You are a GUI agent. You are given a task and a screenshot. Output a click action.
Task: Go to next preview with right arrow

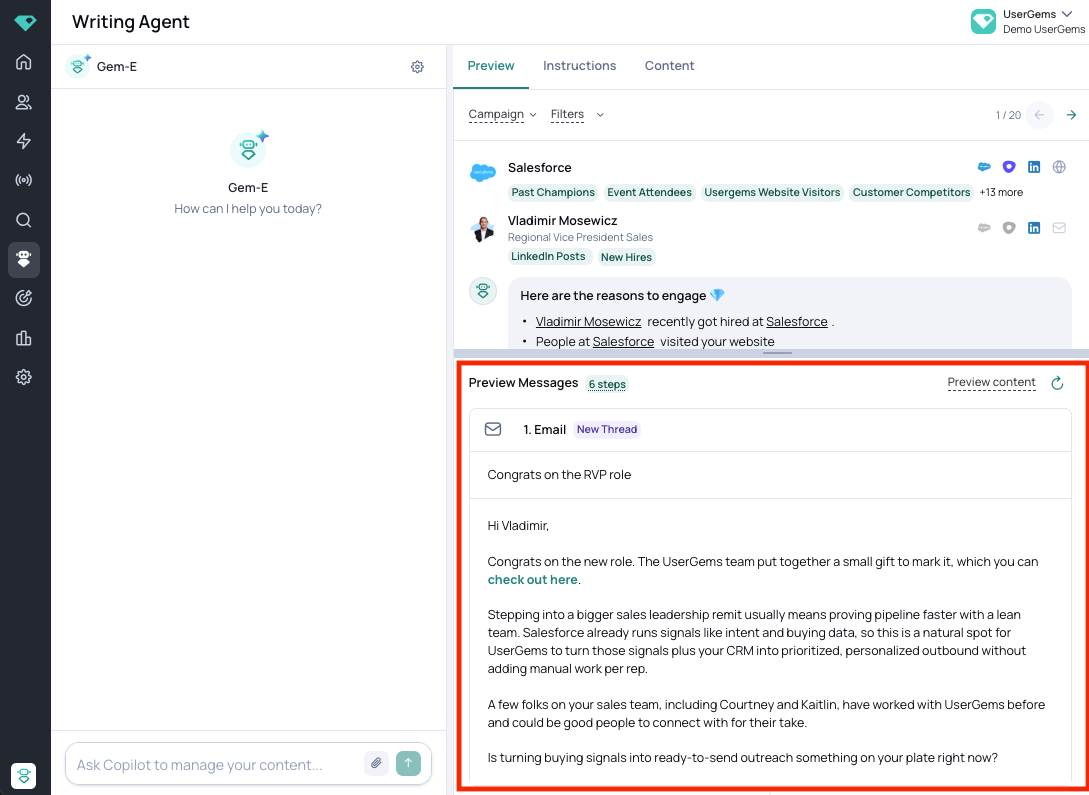pyautogui.click(x=1072, y=115)
